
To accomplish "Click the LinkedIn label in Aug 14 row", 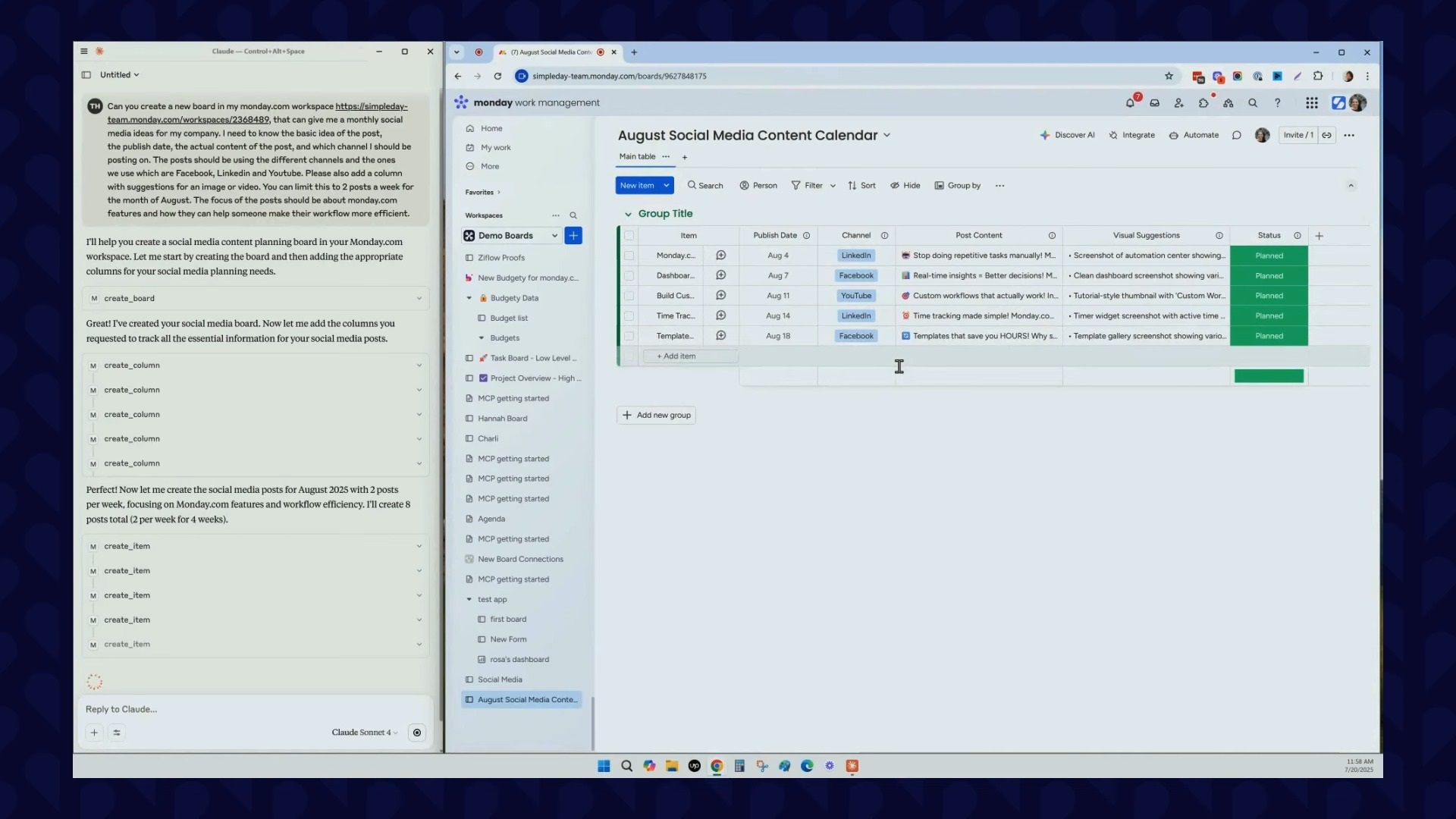I will click(x=855, y=316).
